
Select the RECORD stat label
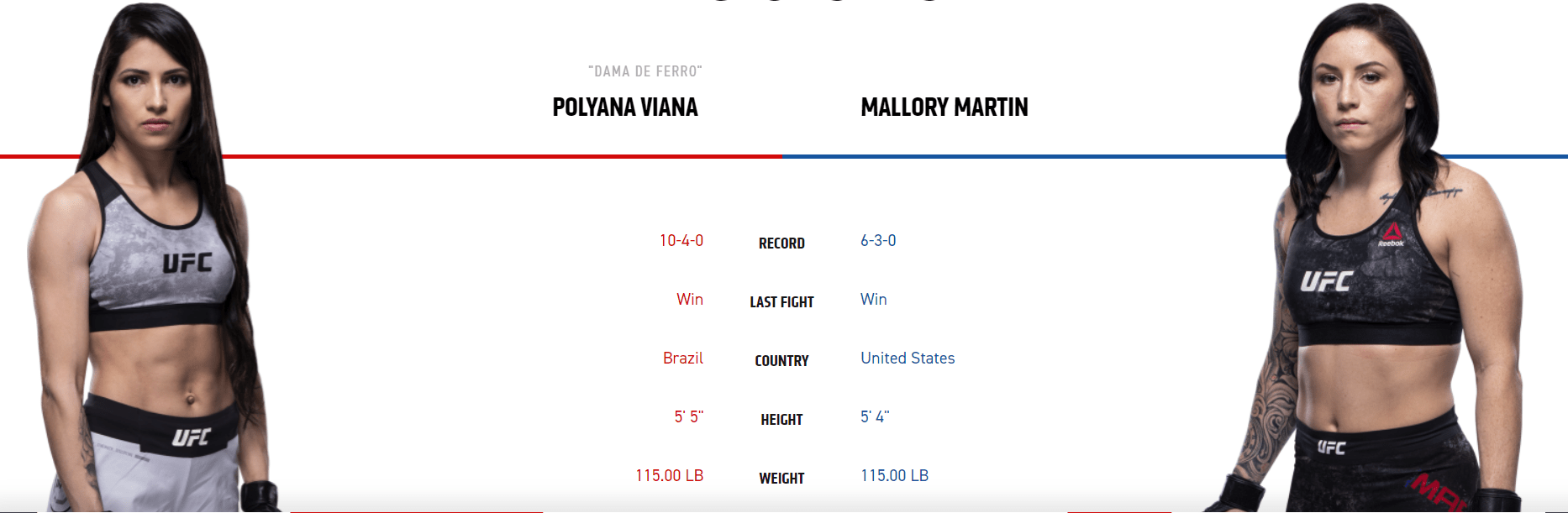pos(781,243)
